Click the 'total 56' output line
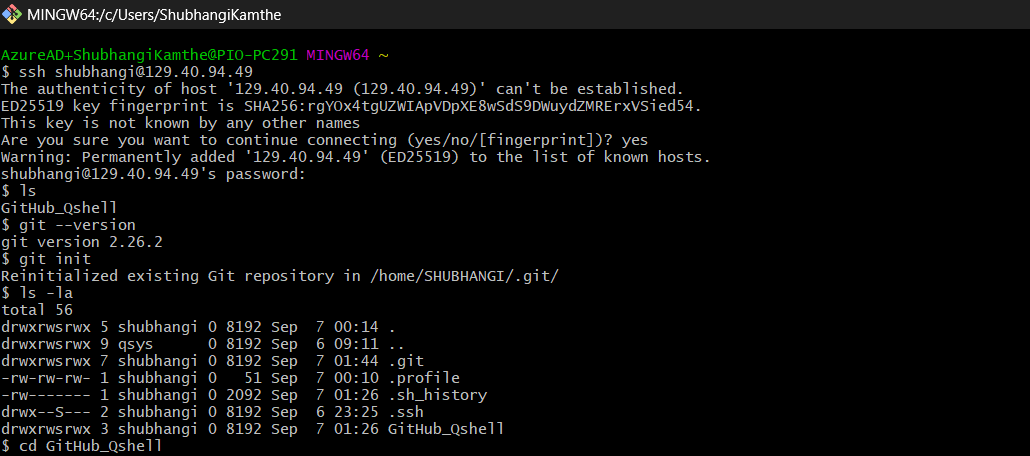Screen dimensions: 1030x456 tap(36, 310)
